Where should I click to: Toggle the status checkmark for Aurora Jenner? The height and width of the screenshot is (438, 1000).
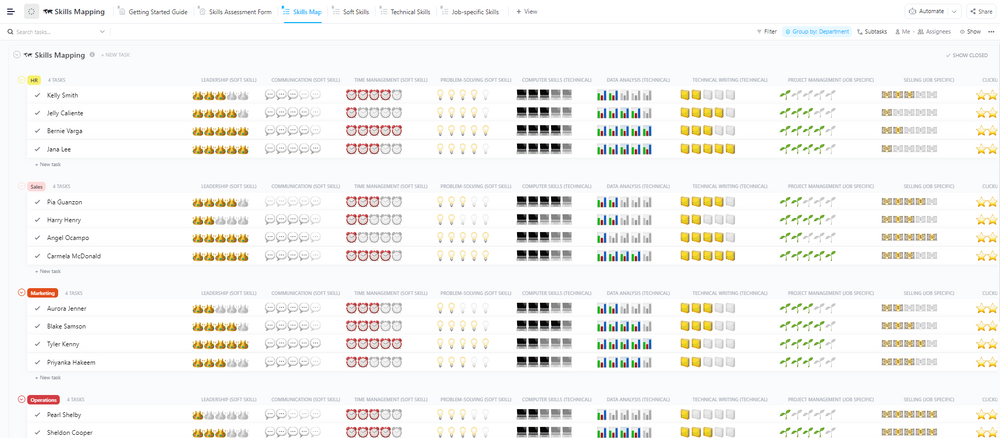(38, 308)
